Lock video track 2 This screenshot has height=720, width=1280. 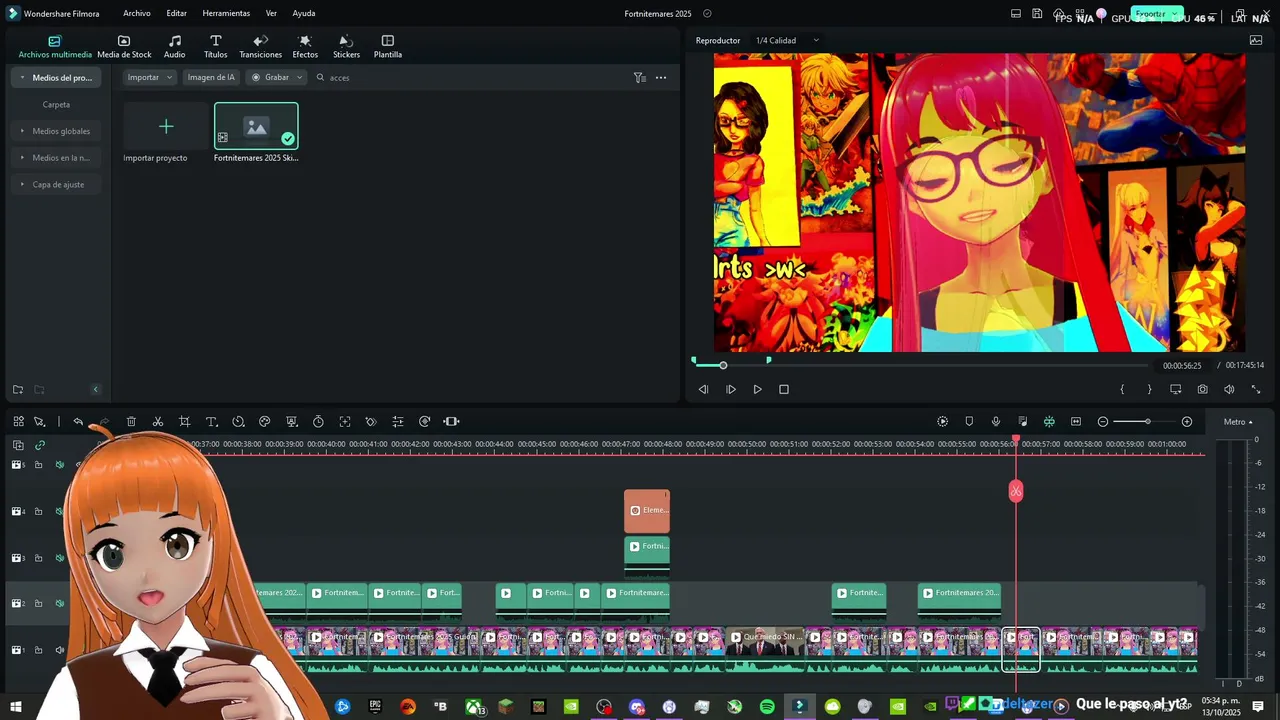coord(38,603)
